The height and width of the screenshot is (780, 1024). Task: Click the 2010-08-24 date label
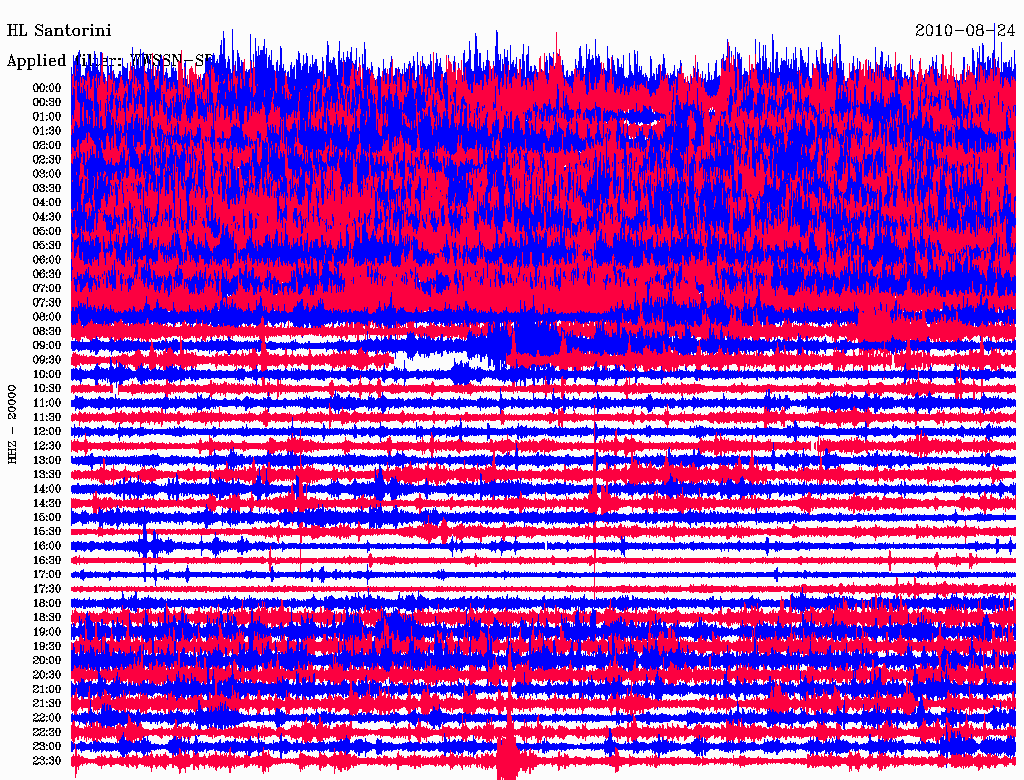pos(965,30)
